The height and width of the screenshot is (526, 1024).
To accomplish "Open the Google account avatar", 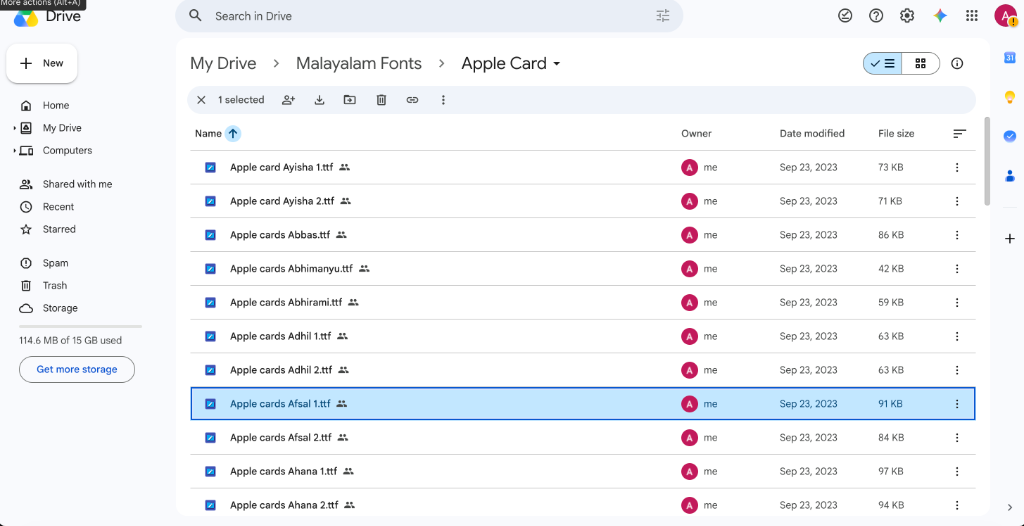I will 1004,16.
